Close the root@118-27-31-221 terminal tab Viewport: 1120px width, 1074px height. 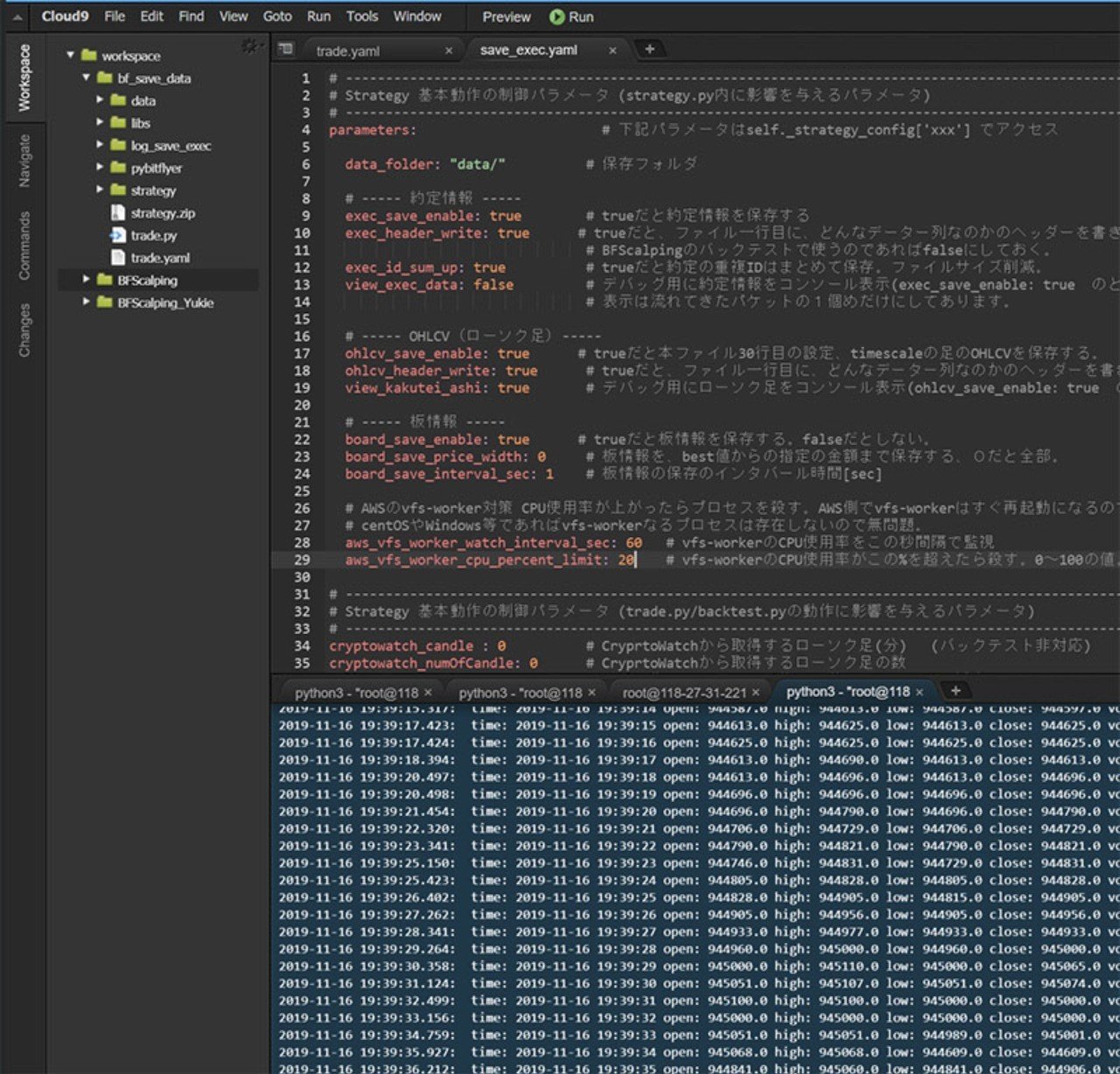point(756,692)
